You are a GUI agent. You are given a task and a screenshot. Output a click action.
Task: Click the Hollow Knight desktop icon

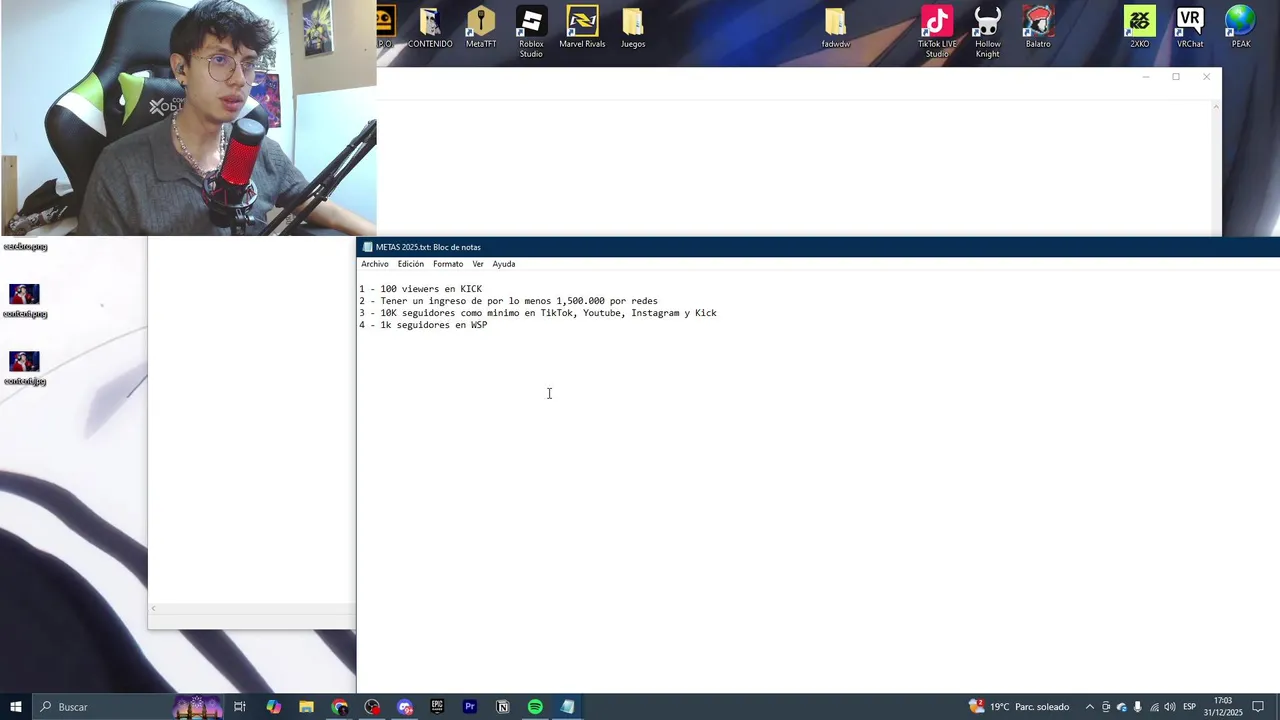point(987,32)
